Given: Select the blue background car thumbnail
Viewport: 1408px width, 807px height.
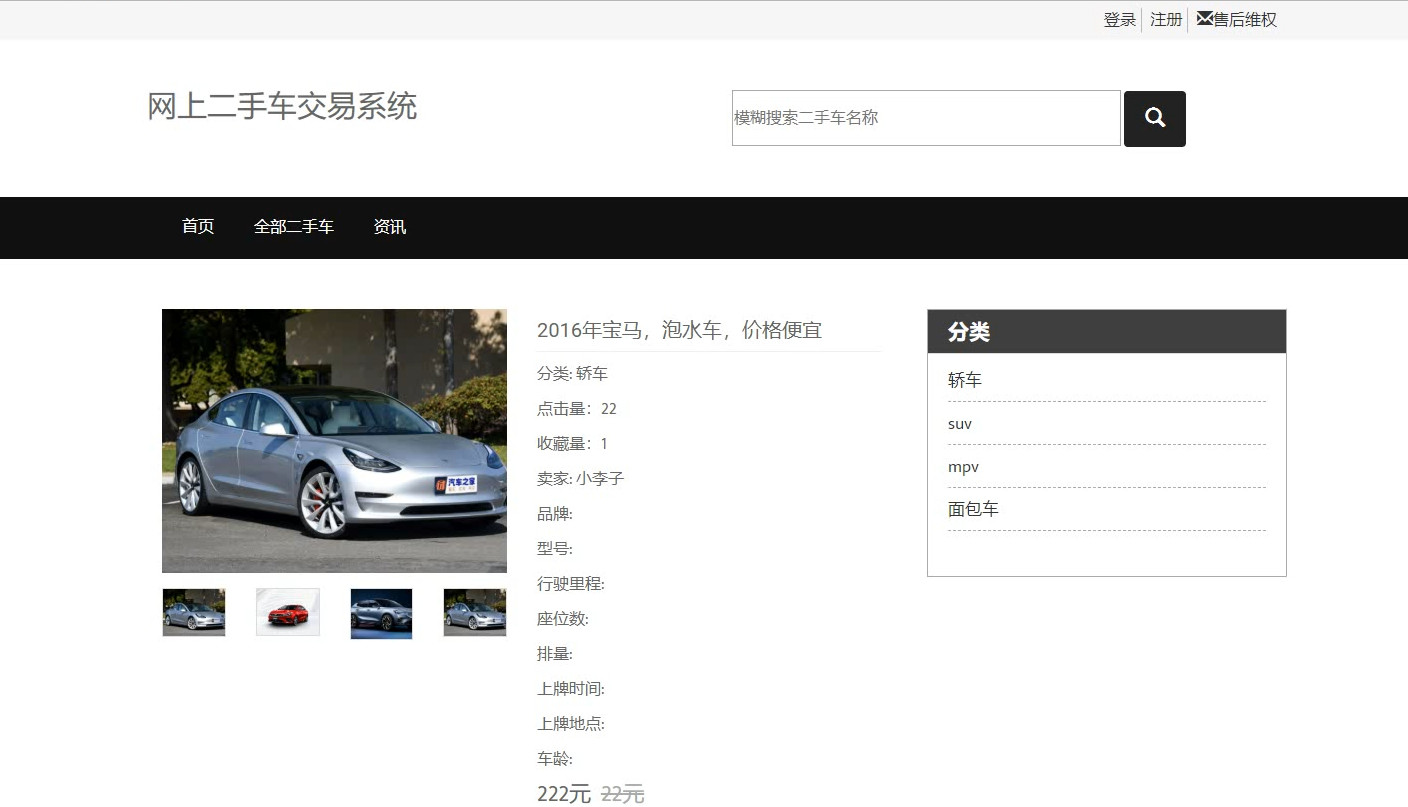Looking at the screenshot, I should [381, 613].
